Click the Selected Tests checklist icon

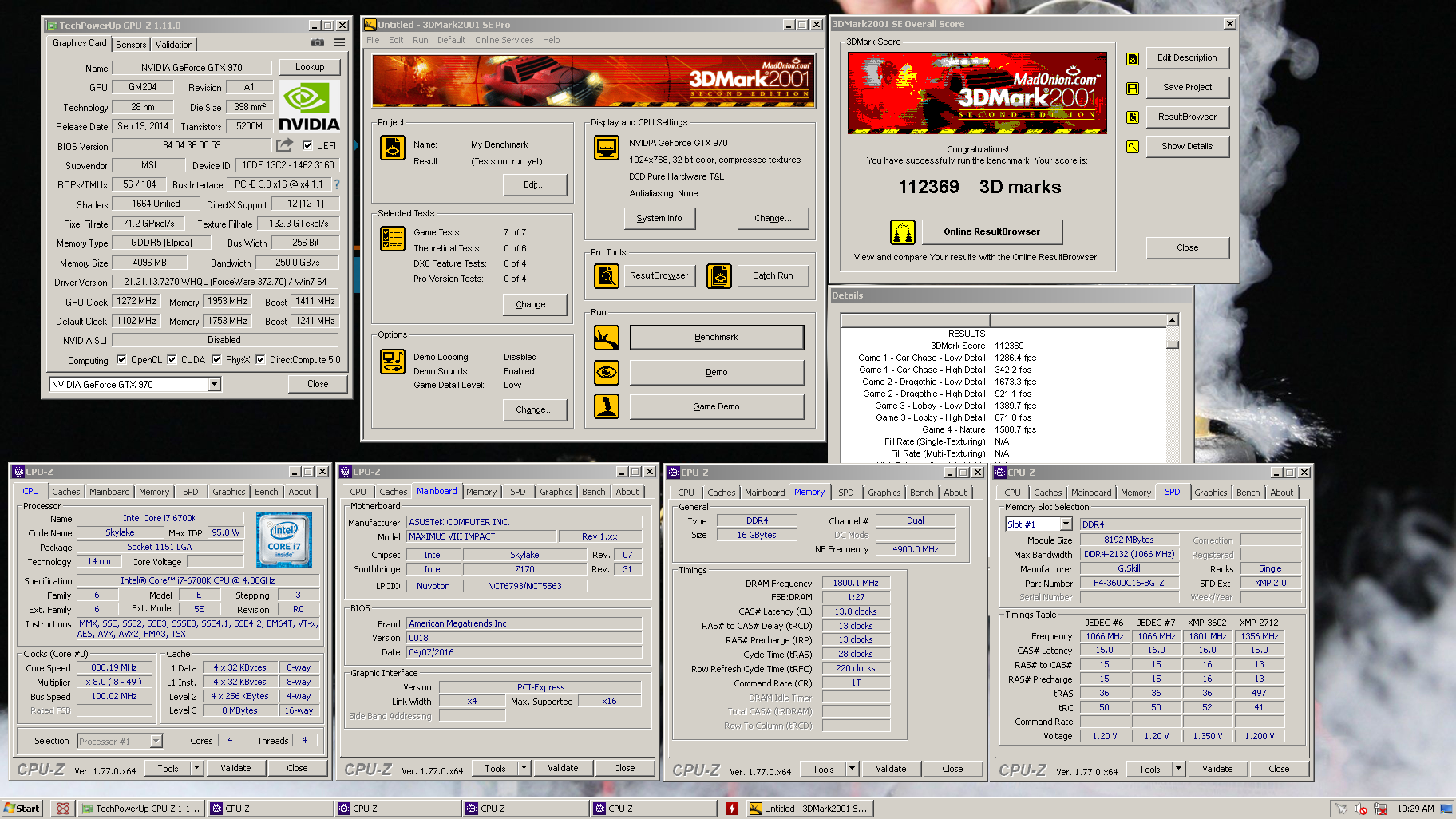(x=393, y=239)
